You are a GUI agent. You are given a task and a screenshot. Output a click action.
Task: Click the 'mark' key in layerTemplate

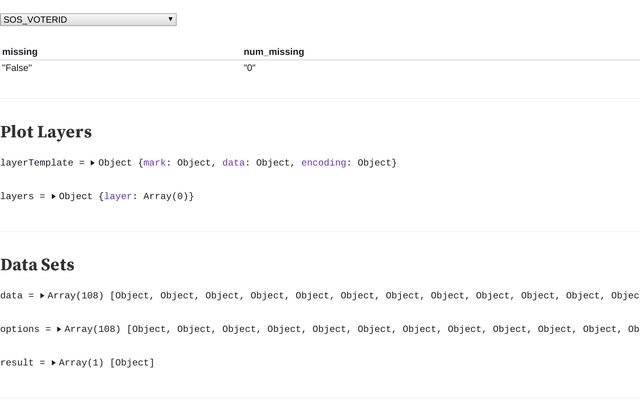point(156,163)
